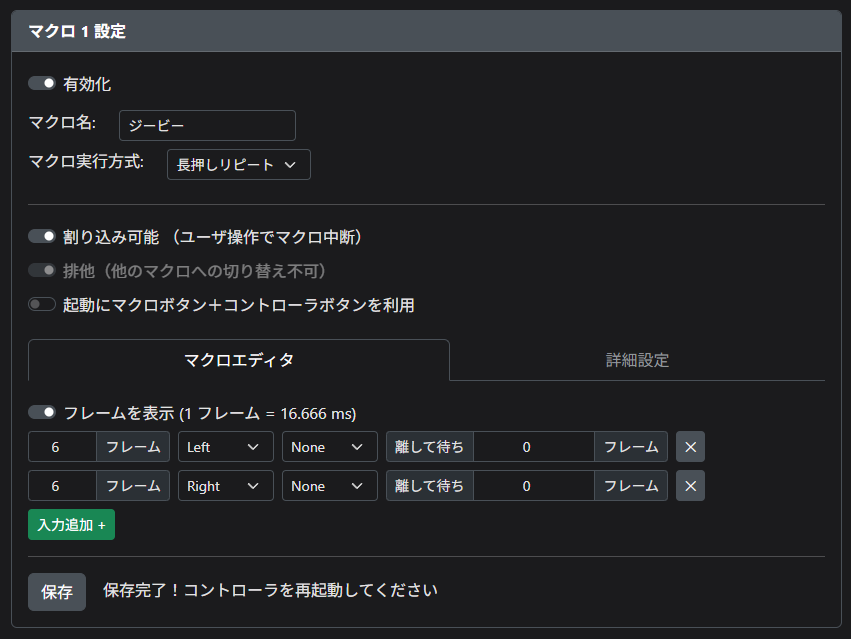This screenshot has height=639, width=851.
Task: Click the 入力追加 + button
Action: tap(72, 524)
